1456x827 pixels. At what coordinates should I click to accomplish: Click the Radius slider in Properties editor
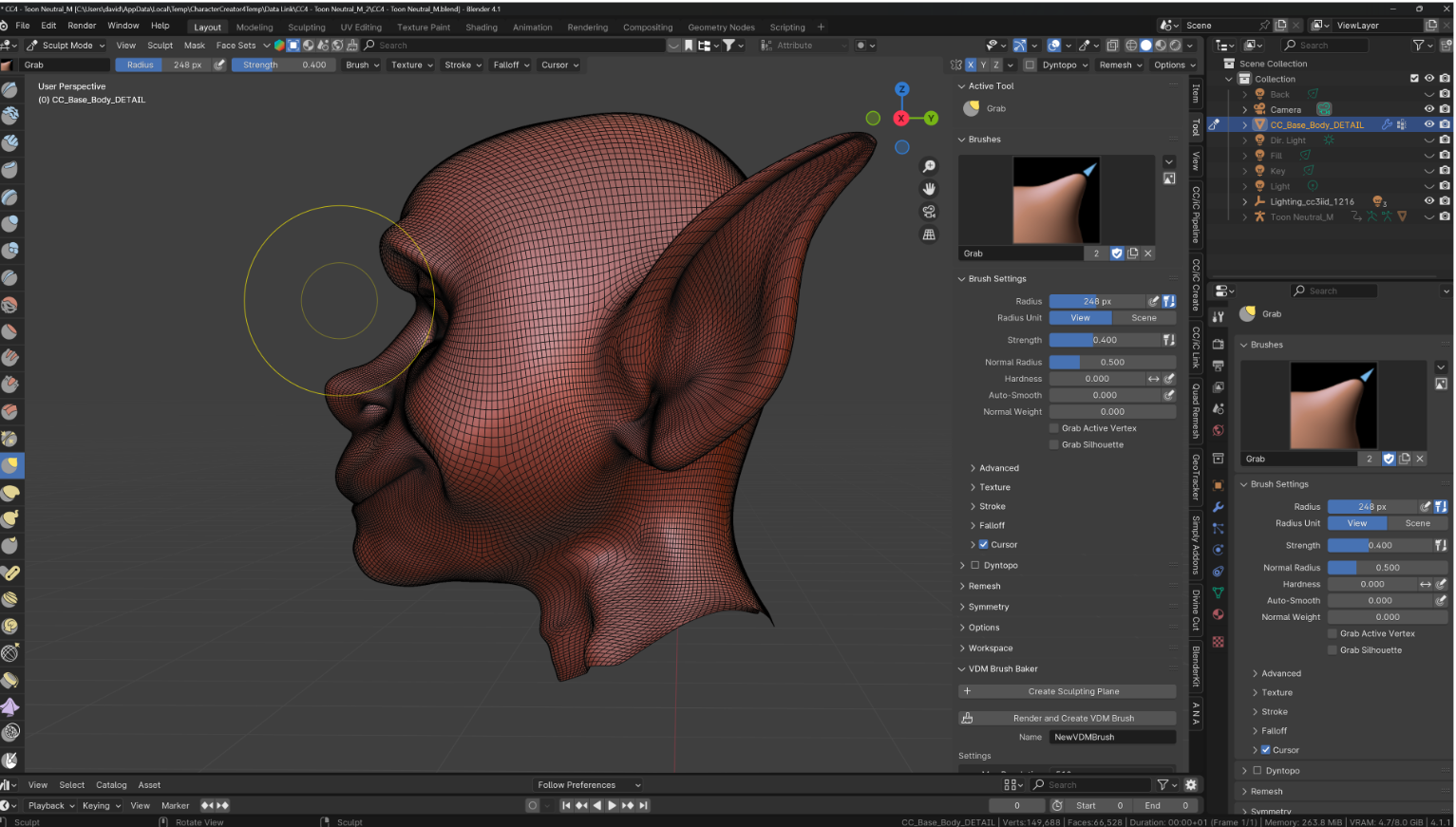click(x=1372, y=507)
